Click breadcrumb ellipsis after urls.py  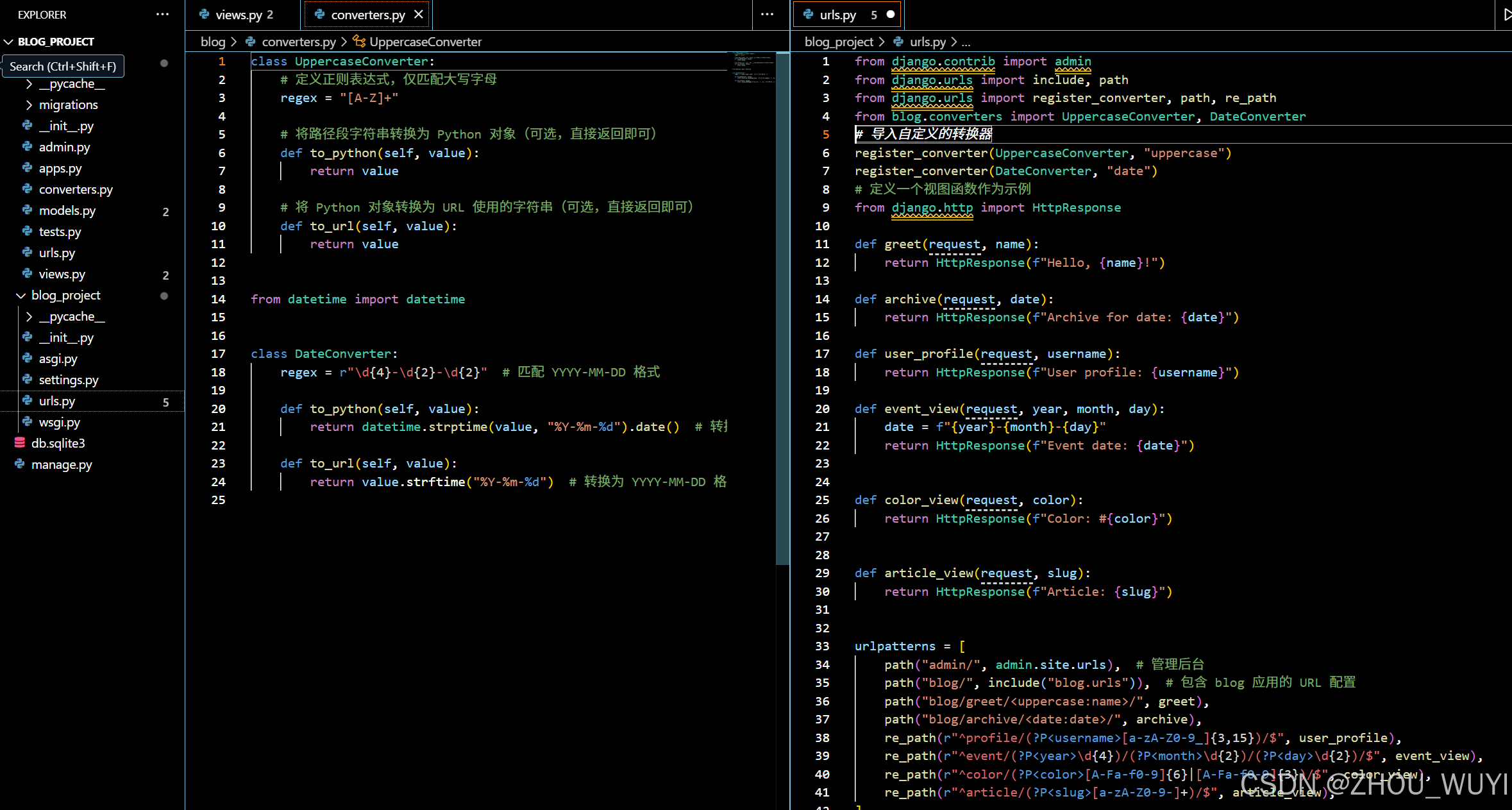pyautogui.click(x=966, y=42)
